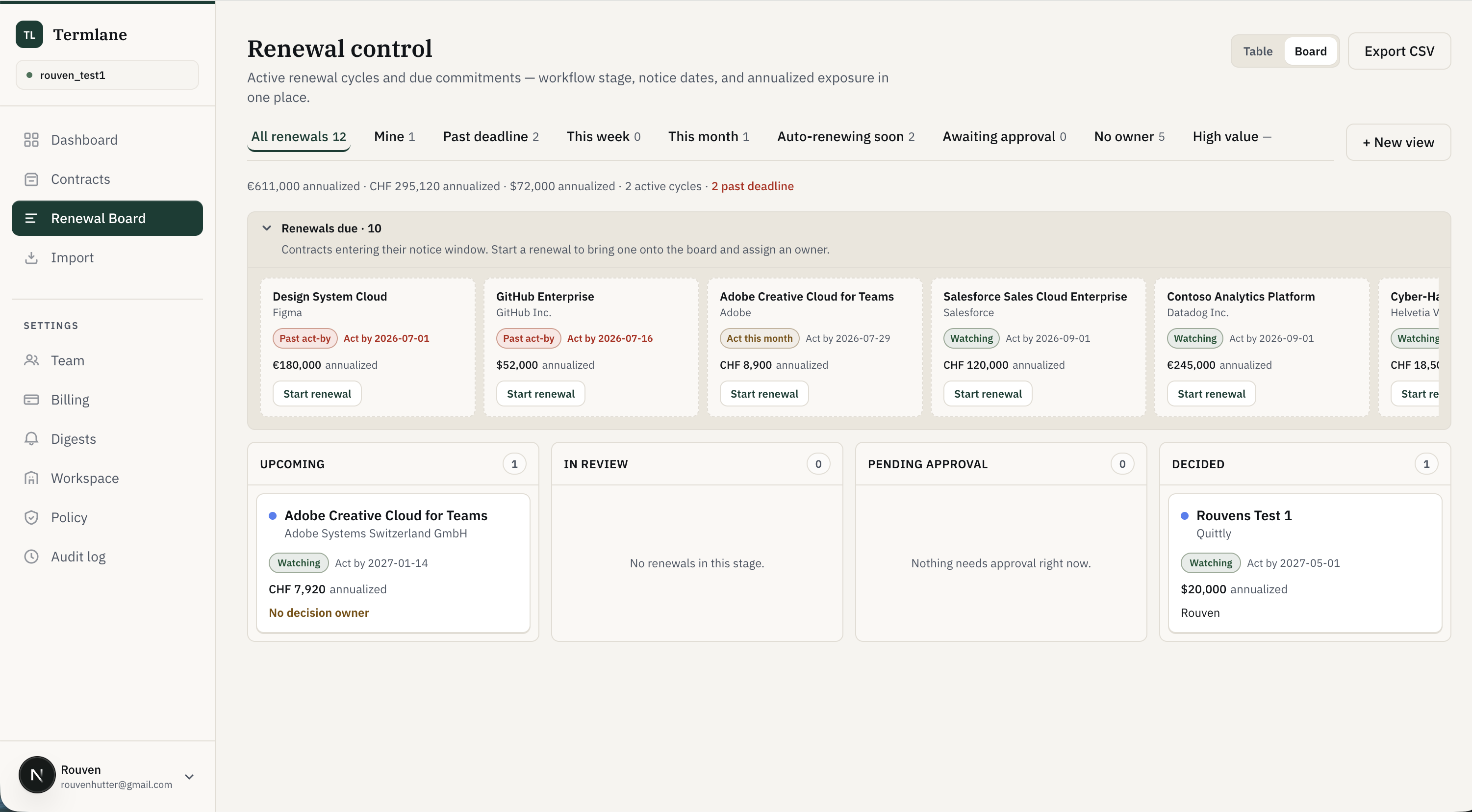Start renewal for GitHub Enterprise
Viewport: 1472px width, 812px height.
click(x=540, y=394)
